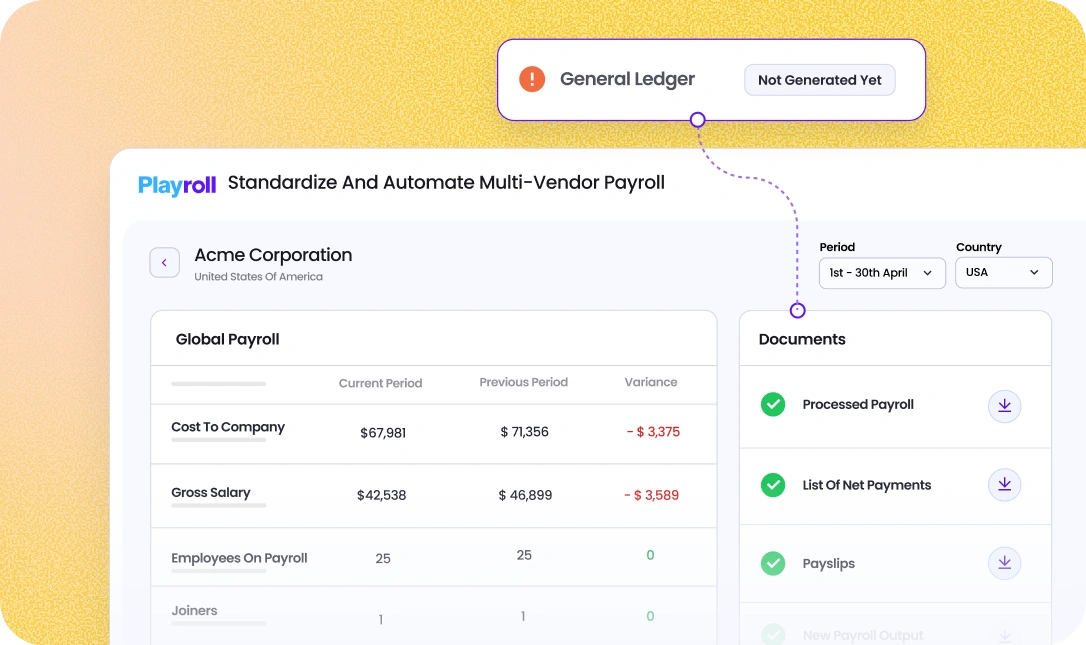The image size is (1086, 645).
Task: Click the United States Of America subtitle
Action: point(258,276)
